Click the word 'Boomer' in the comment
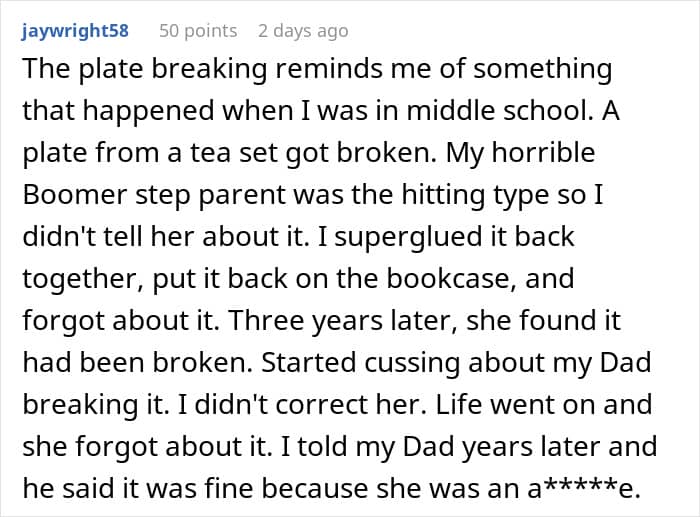Image resolution: width=700 pixels, height=517 pixels. click(x=75, y=195)
